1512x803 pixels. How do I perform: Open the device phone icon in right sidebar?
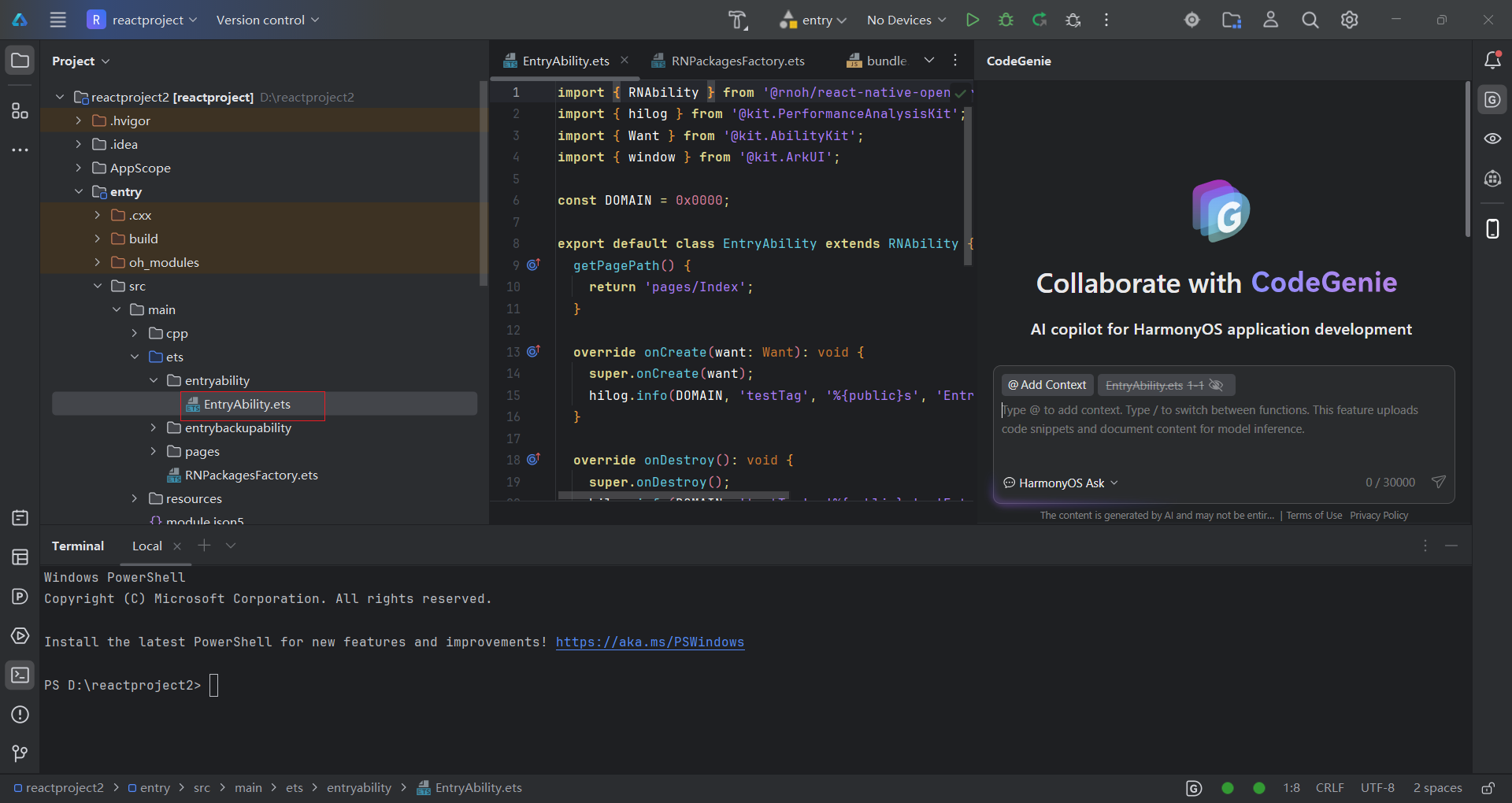[1492, 229]
